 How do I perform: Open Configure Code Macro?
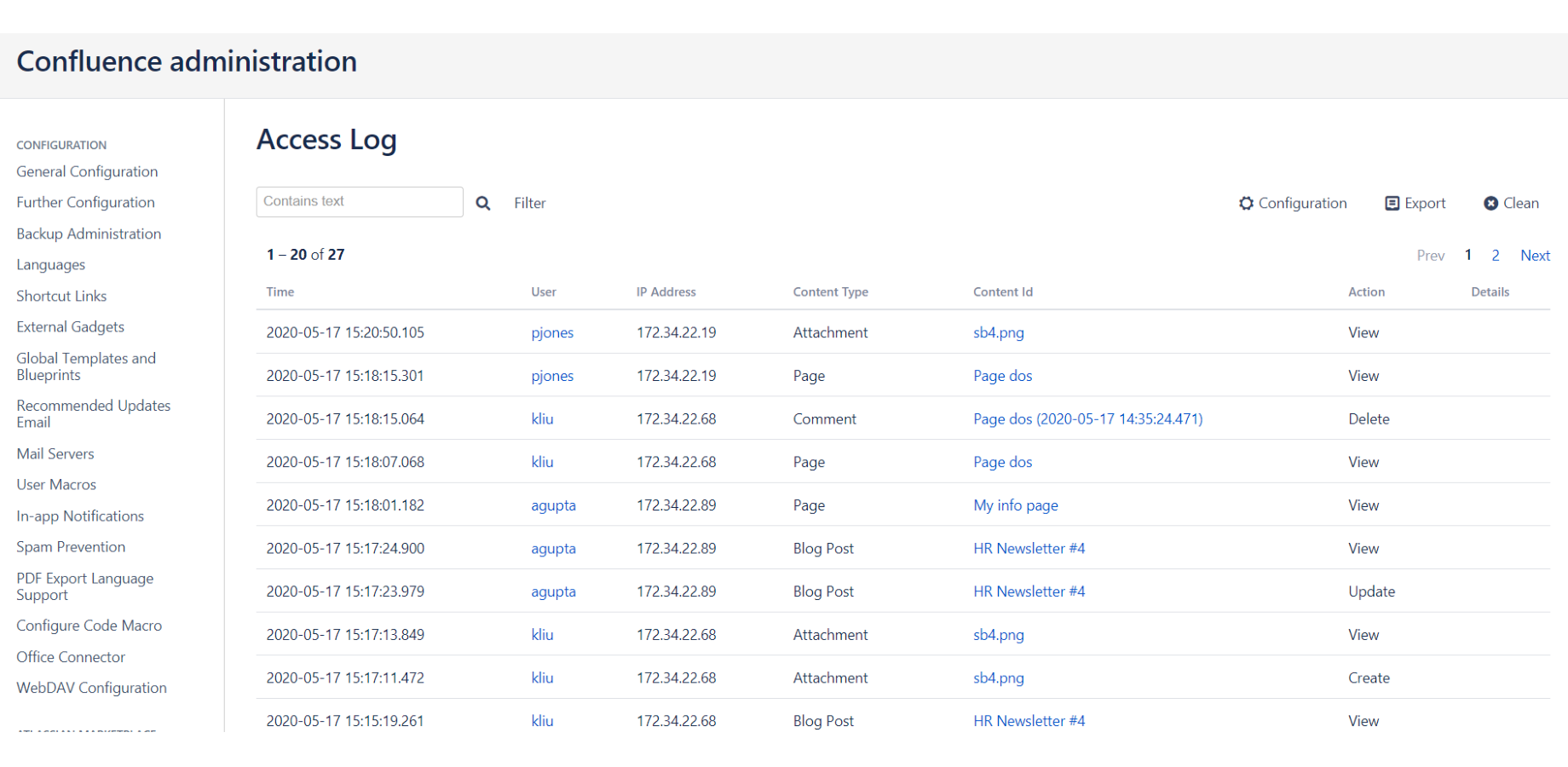point(89,626)
